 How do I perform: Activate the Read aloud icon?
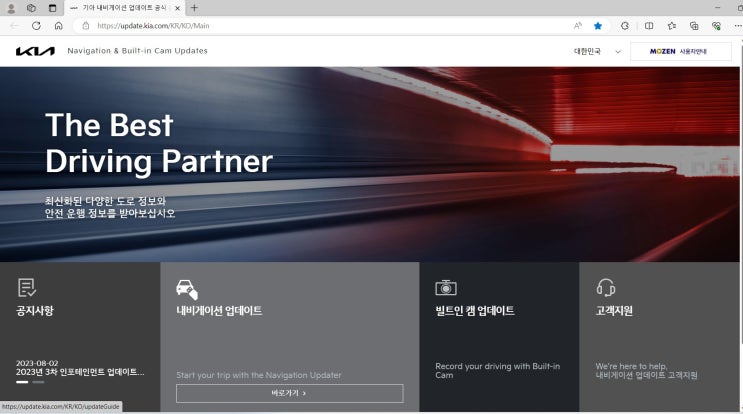(578, 26)
